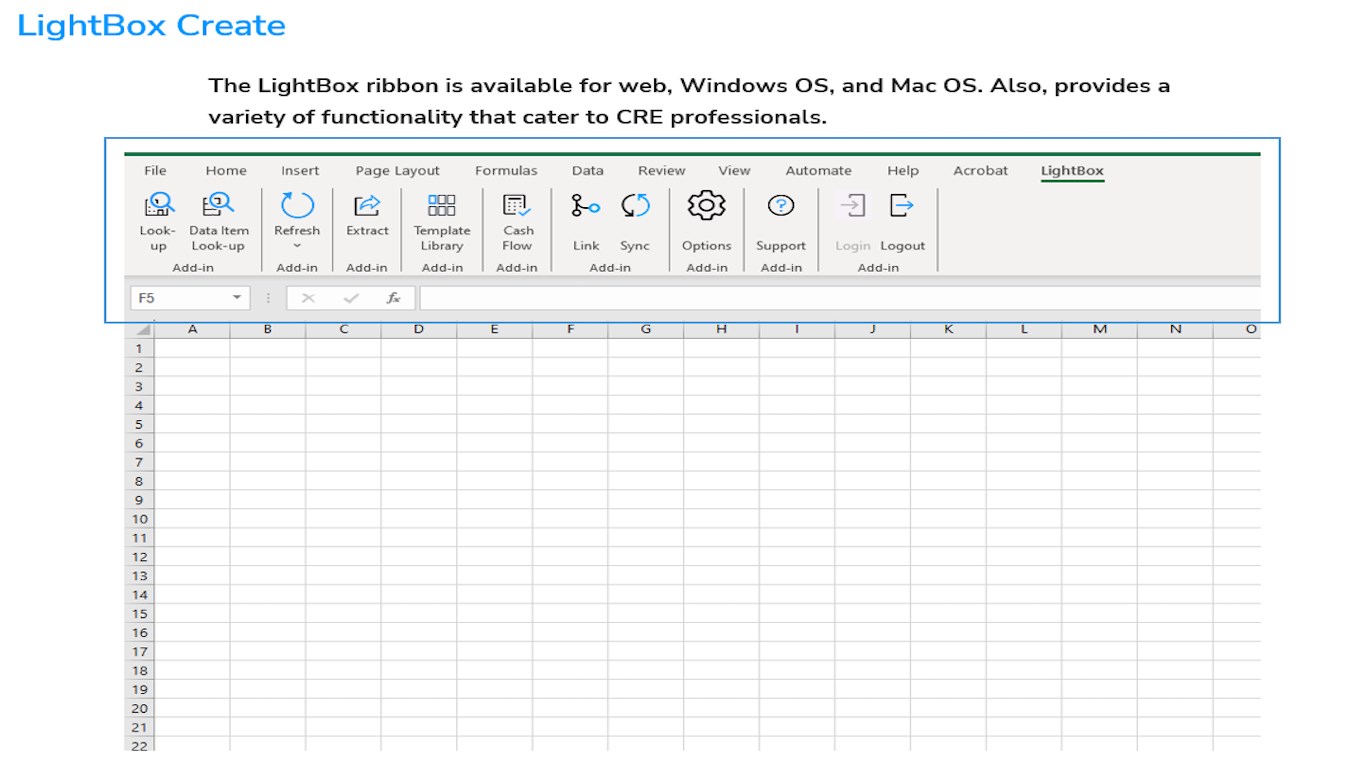Select column M header
Viewport: 1366px width, 768px height.
pos(1099,329)
